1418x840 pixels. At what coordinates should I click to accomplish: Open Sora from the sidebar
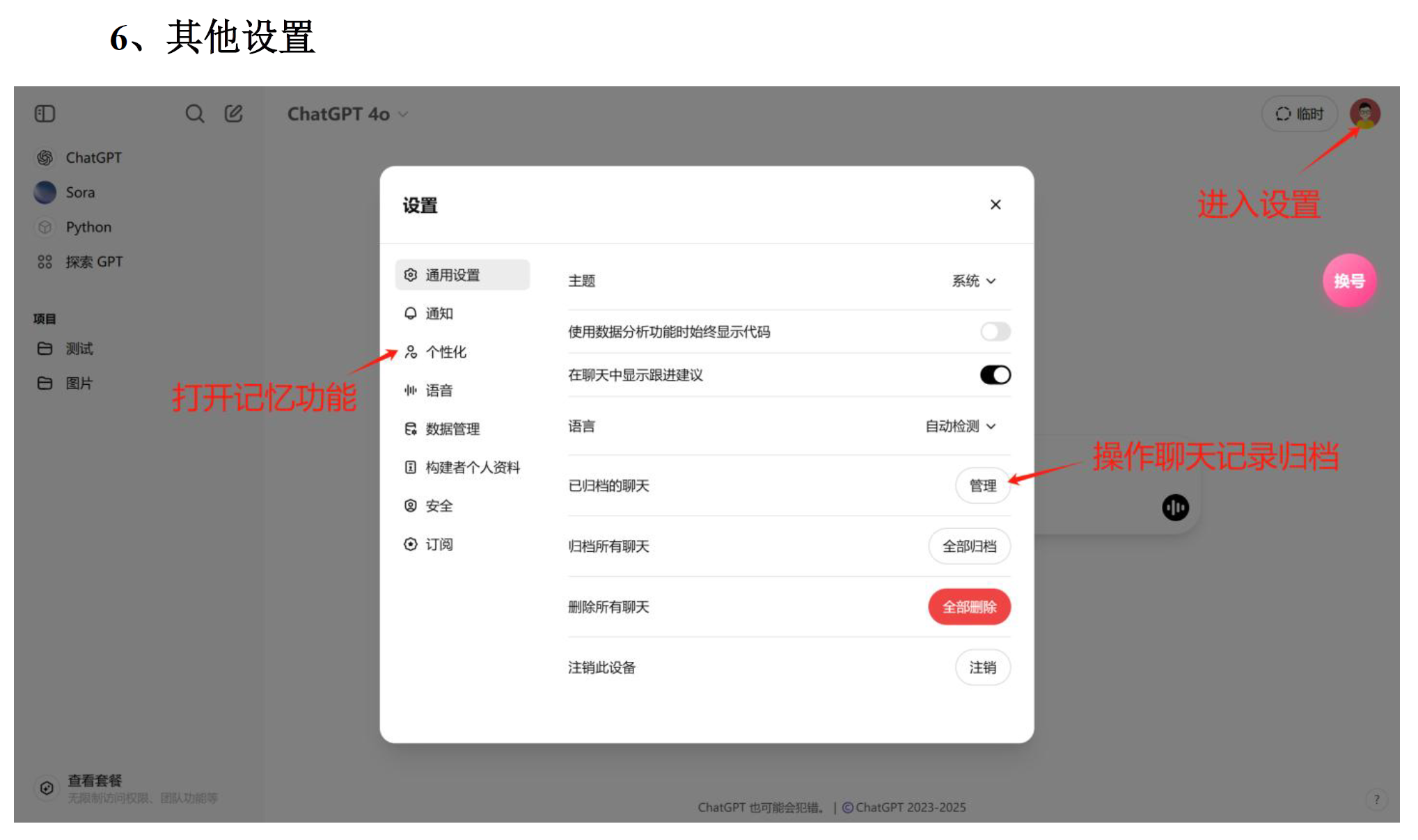pyautogui.click(x=80, y=192)
